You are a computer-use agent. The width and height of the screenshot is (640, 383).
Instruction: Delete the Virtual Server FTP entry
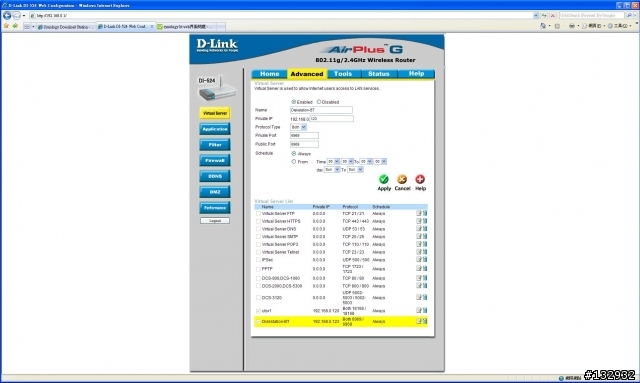point(424,213)
